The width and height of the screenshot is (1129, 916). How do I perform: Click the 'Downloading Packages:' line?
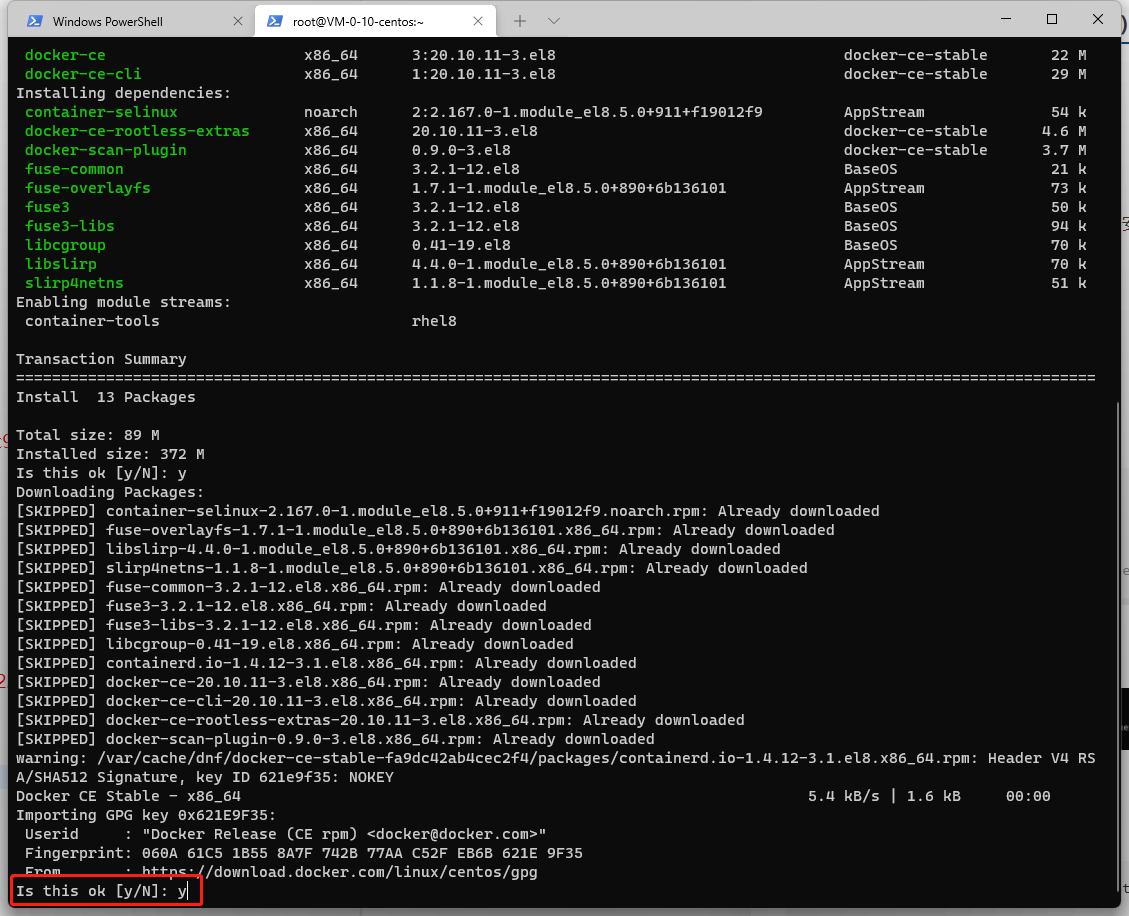(110, 492)
